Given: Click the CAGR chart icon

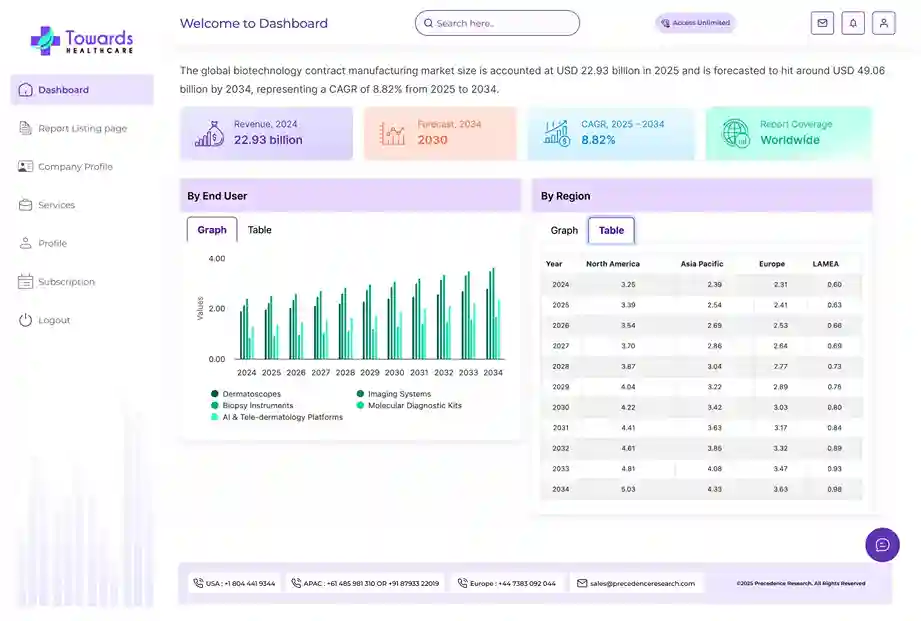Looking at the screenshot, I should point(556,134).
